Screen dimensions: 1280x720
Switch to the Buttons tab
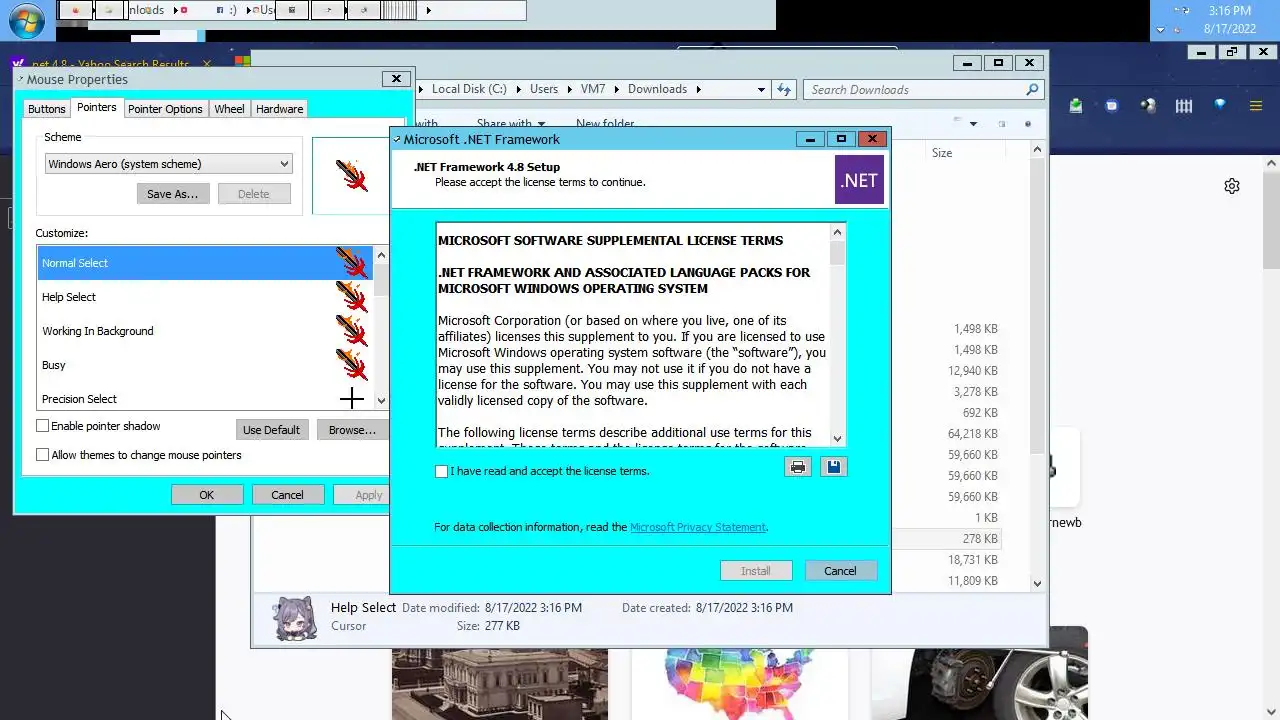coord(46,109)
